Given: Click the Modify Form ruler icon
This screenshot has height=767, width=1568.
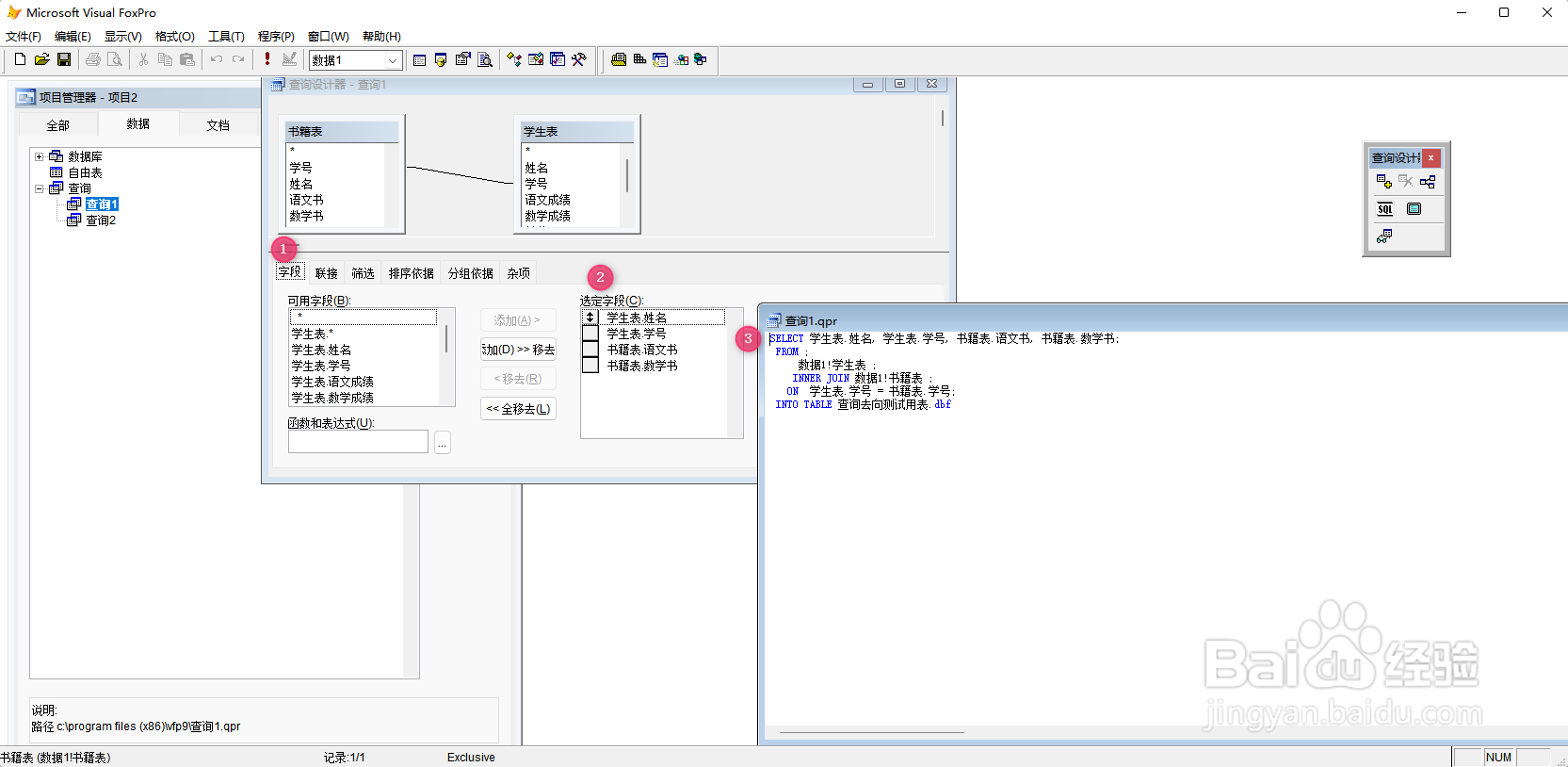Looking at the screenshot, I should 289,59.
